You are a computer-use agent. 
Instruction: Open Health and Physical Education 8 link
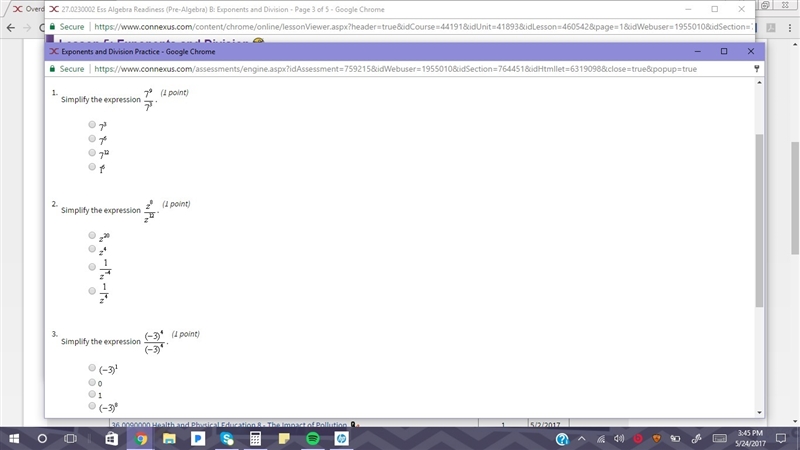[x=229, y=424]
